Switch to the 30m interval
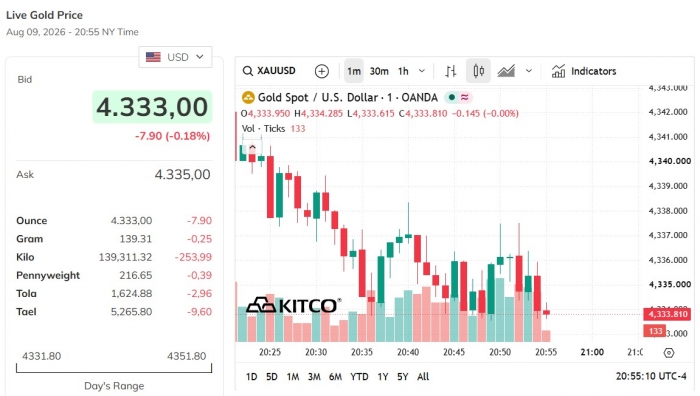 [x=379, y=71]
